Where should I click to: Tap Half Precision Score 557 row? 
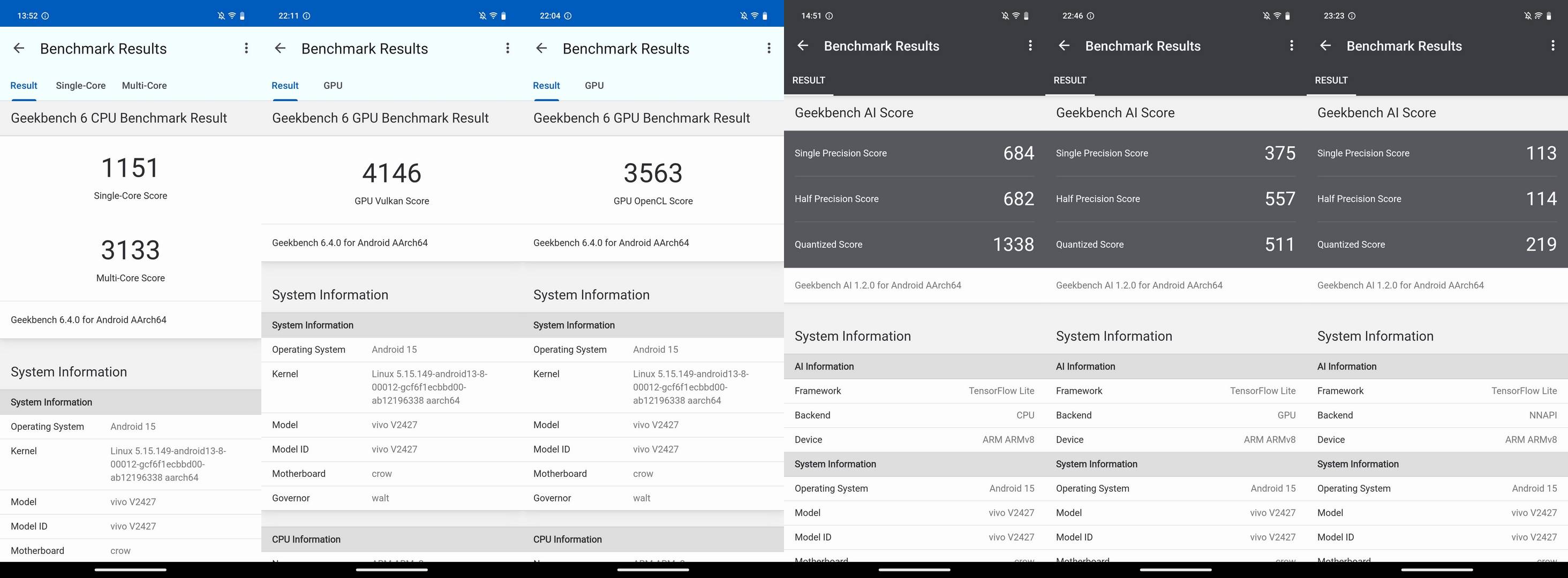(1175, 199)
